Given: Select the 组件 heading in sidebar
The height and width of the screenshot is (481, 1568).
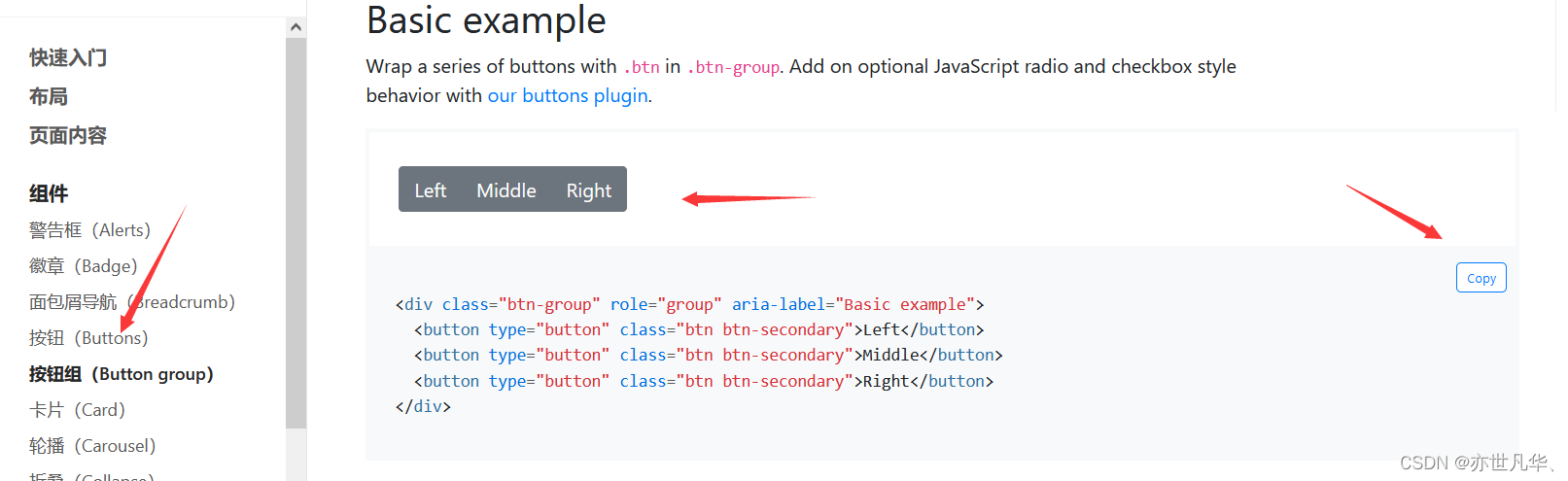Looking at the screenshot, I should coord(49,193).
